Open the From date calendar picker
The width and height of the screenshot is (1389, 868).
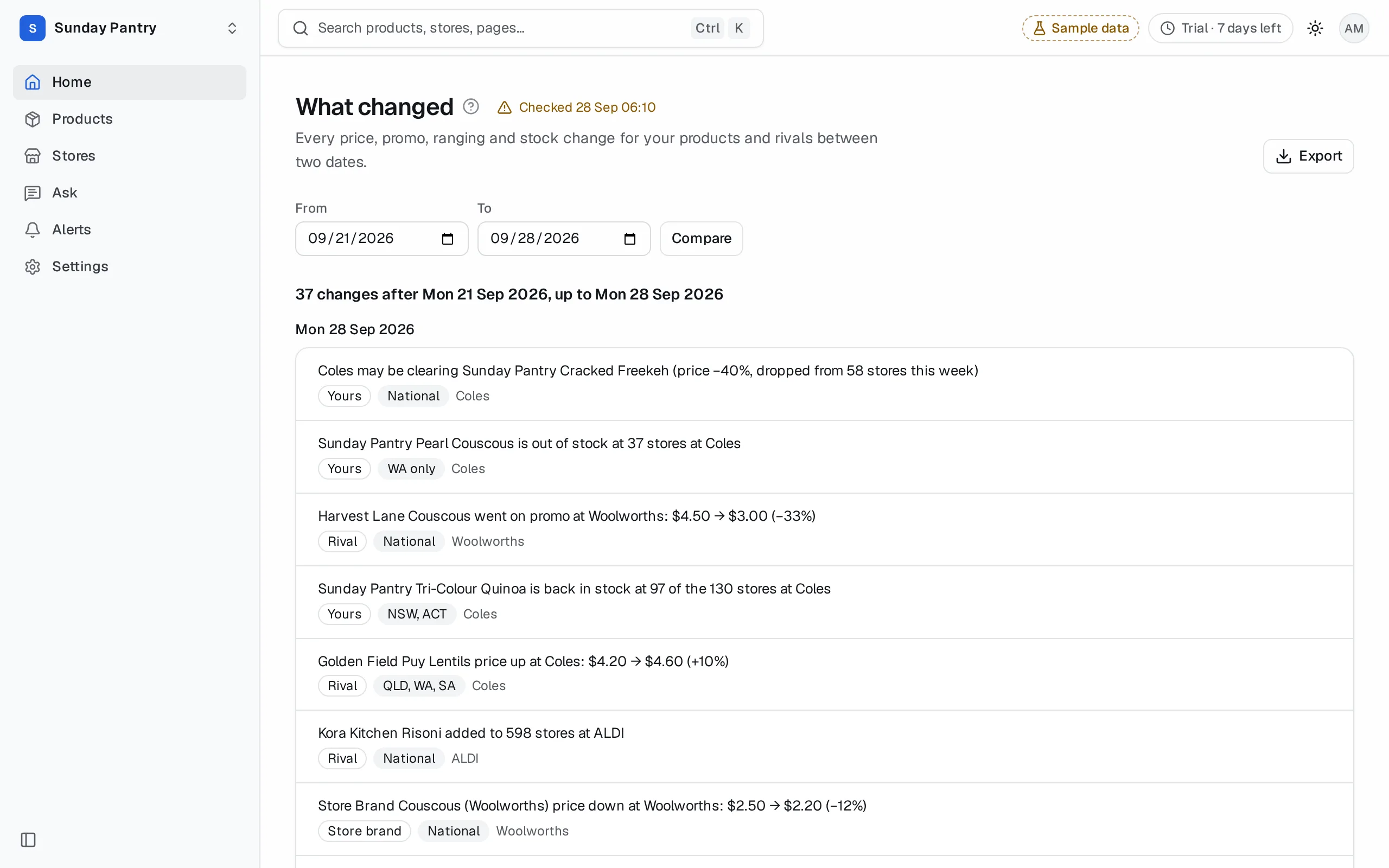[448, 239]
